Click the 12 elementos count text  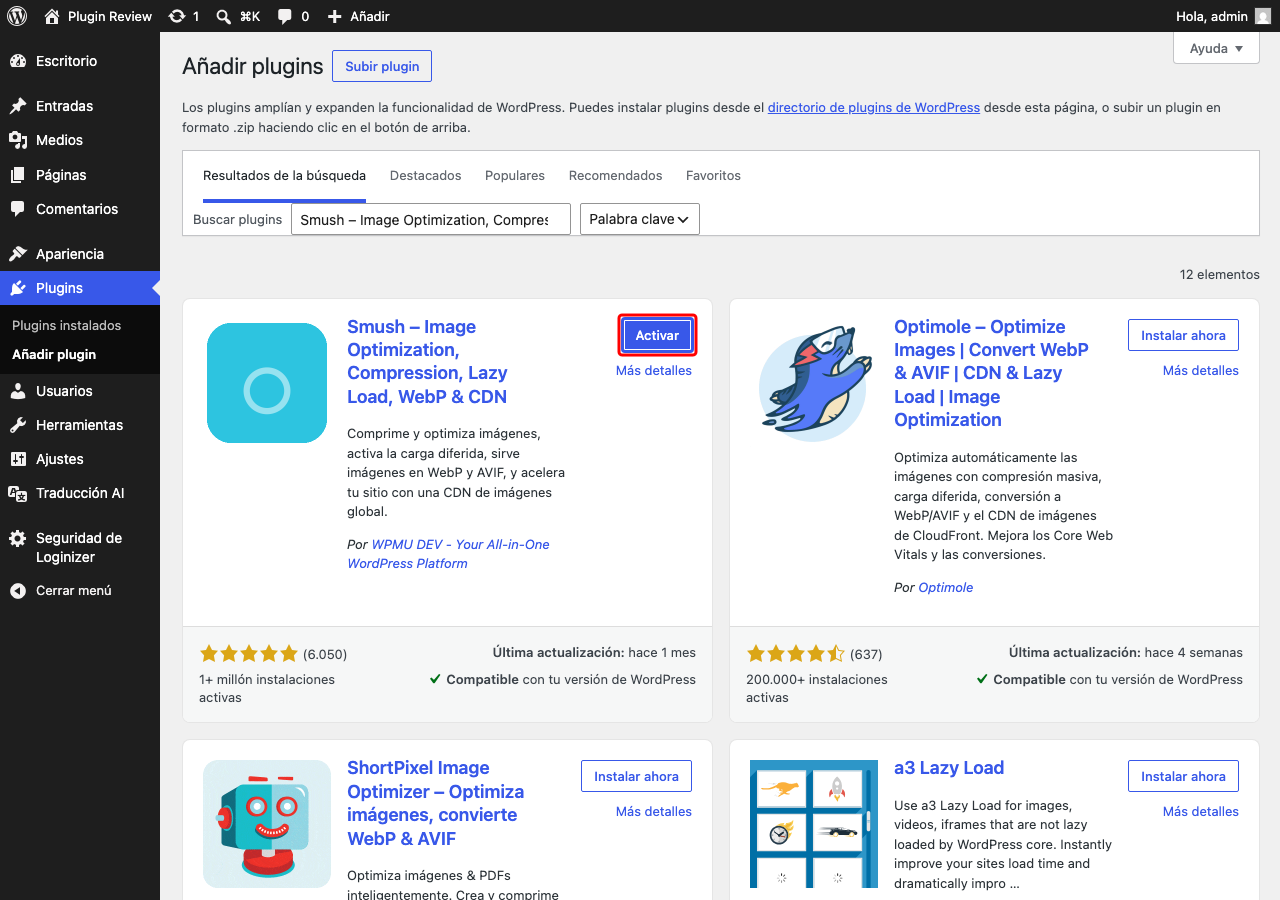pos(1220,275)
